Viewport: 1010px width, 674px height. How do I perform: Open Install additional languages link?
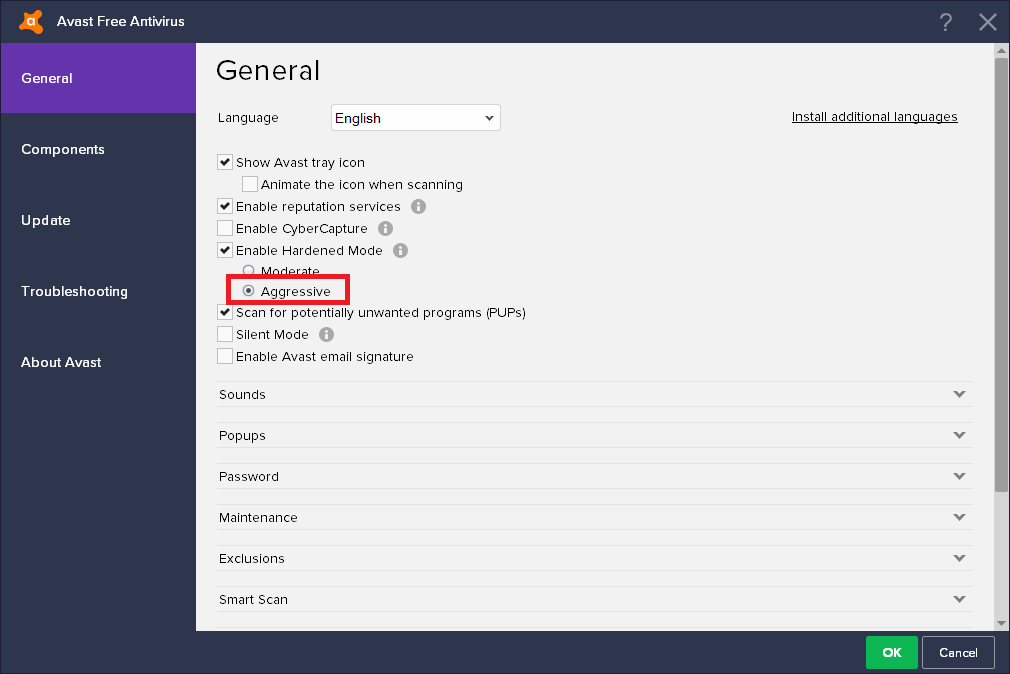874,117
